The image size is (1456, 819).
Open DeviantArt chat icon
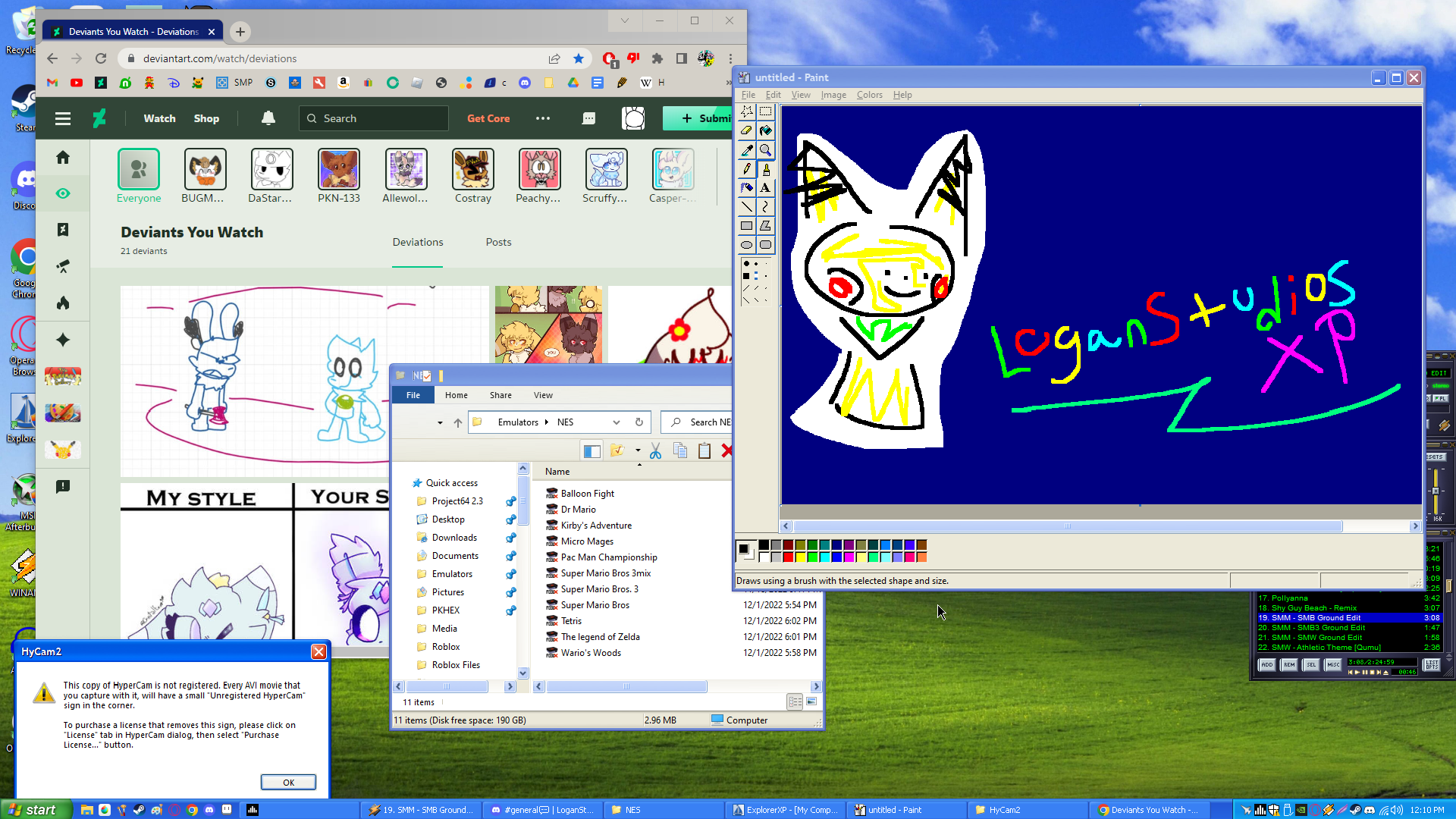[588, 118]
